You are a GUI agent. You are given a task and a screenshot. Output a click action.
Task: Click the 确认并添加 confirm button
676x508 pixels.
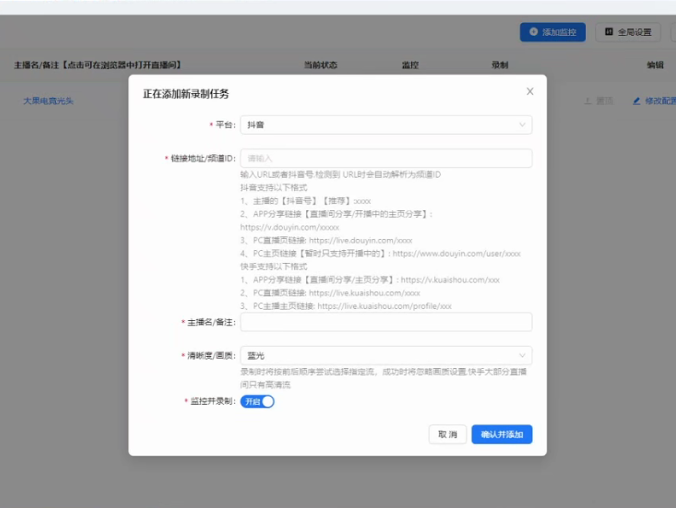pyautogui.click(x=502, y=434)
